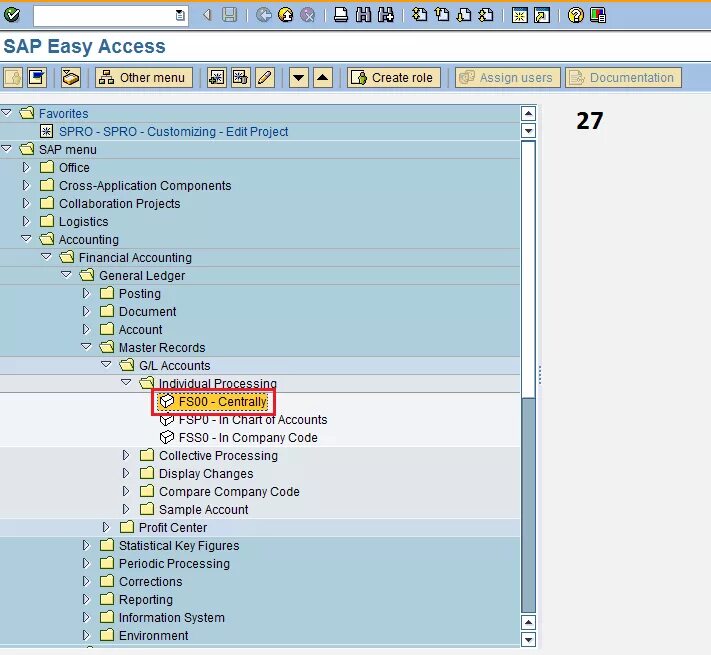Click the Delete Favorites icon

(241, 78)
